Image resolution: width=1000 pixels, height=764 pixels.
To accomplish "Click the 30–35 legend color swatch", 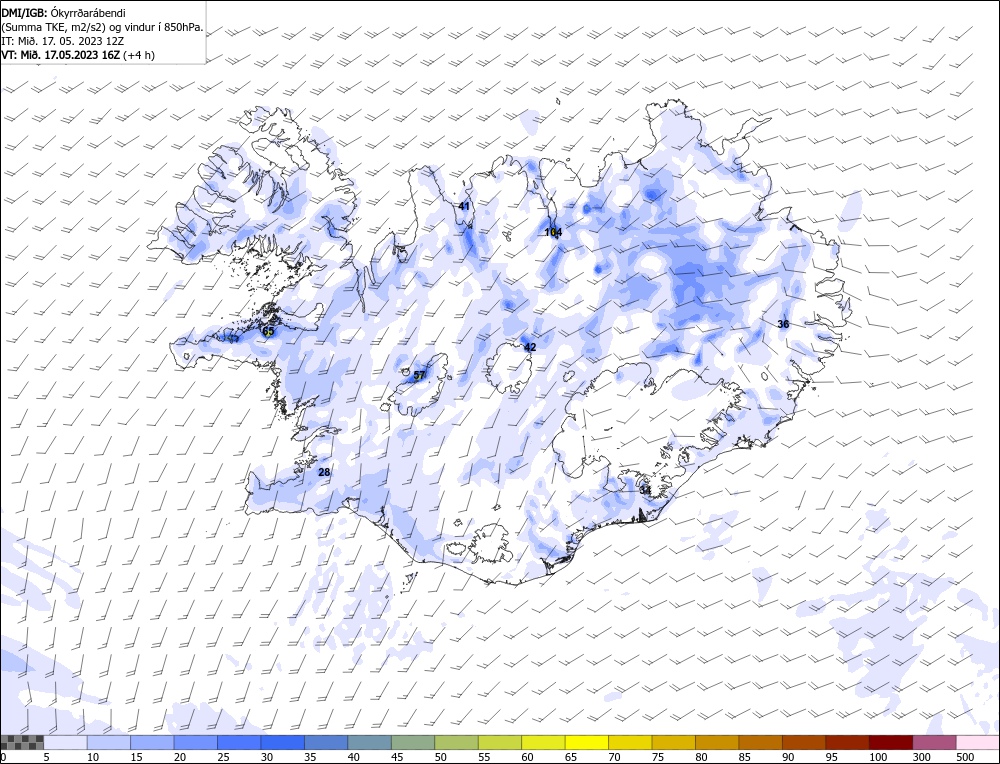I will [283, 742].
